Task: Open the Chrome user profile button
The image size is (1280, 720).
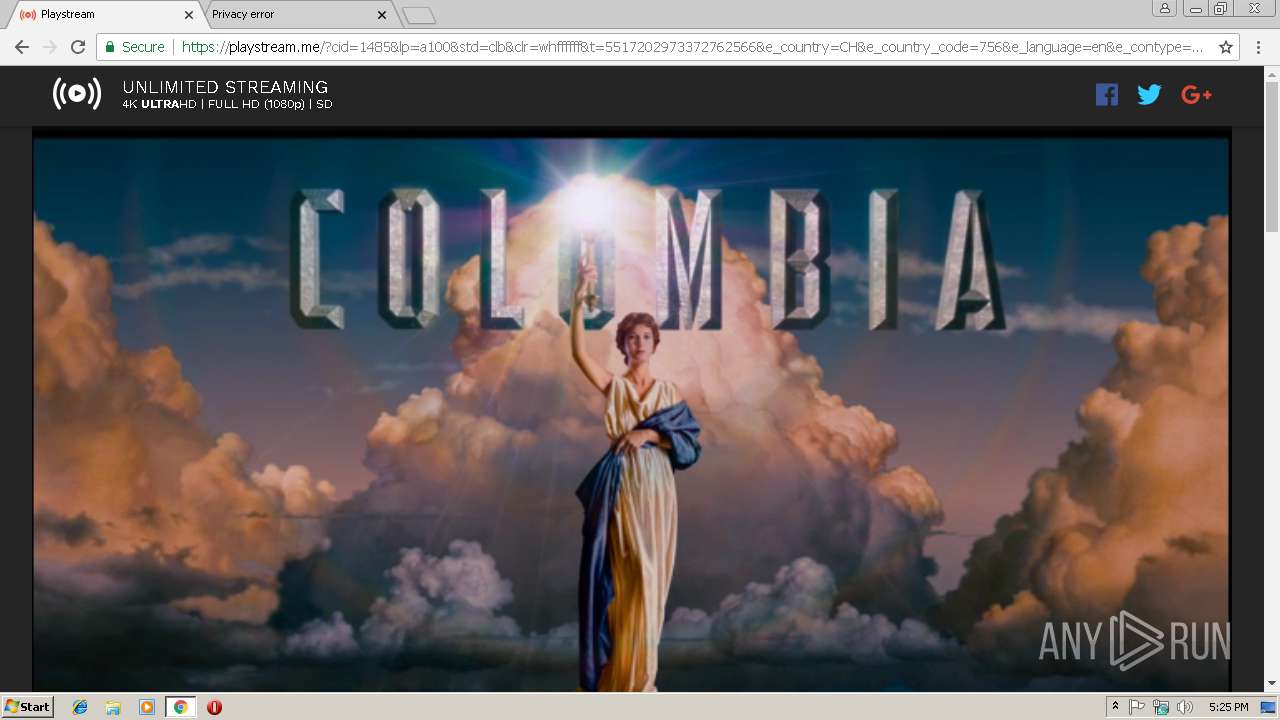Action: (x=1164, y=8)
